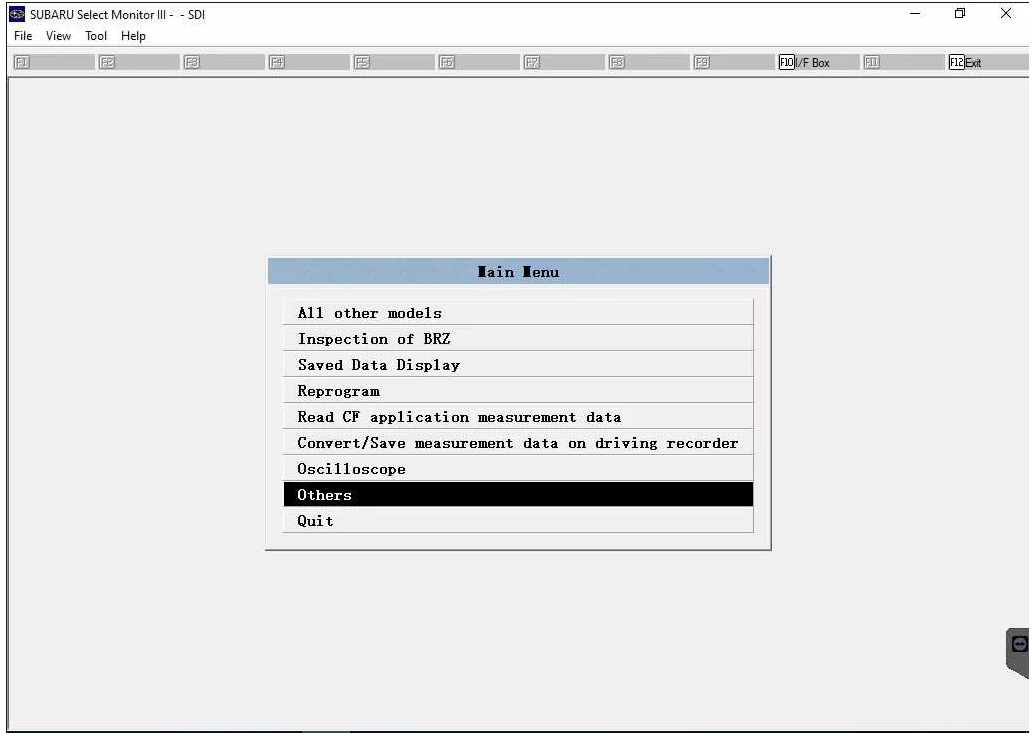1032x736 pixels.
Task: Choose Quit in Main Menu
Action: [x=518, y=521]
